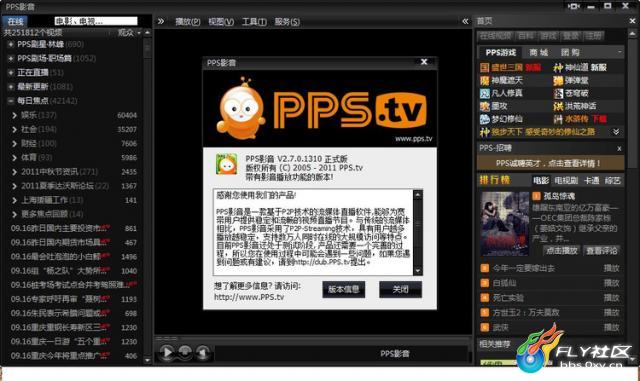Click the PPS诚聘英才 recruitment banner
Viewport: 640px width, 381px height.
pyautogui.click(x=551, y=163)
